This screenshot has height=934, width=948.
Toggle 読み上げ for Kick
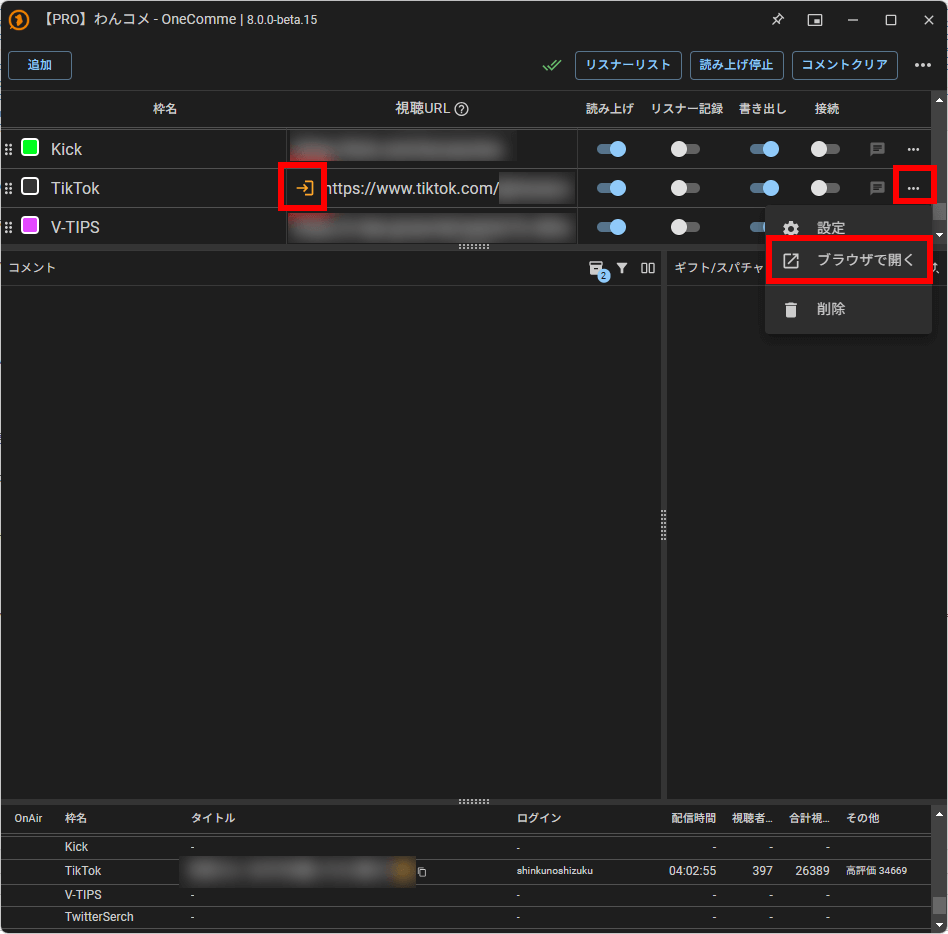pos(611,149)
